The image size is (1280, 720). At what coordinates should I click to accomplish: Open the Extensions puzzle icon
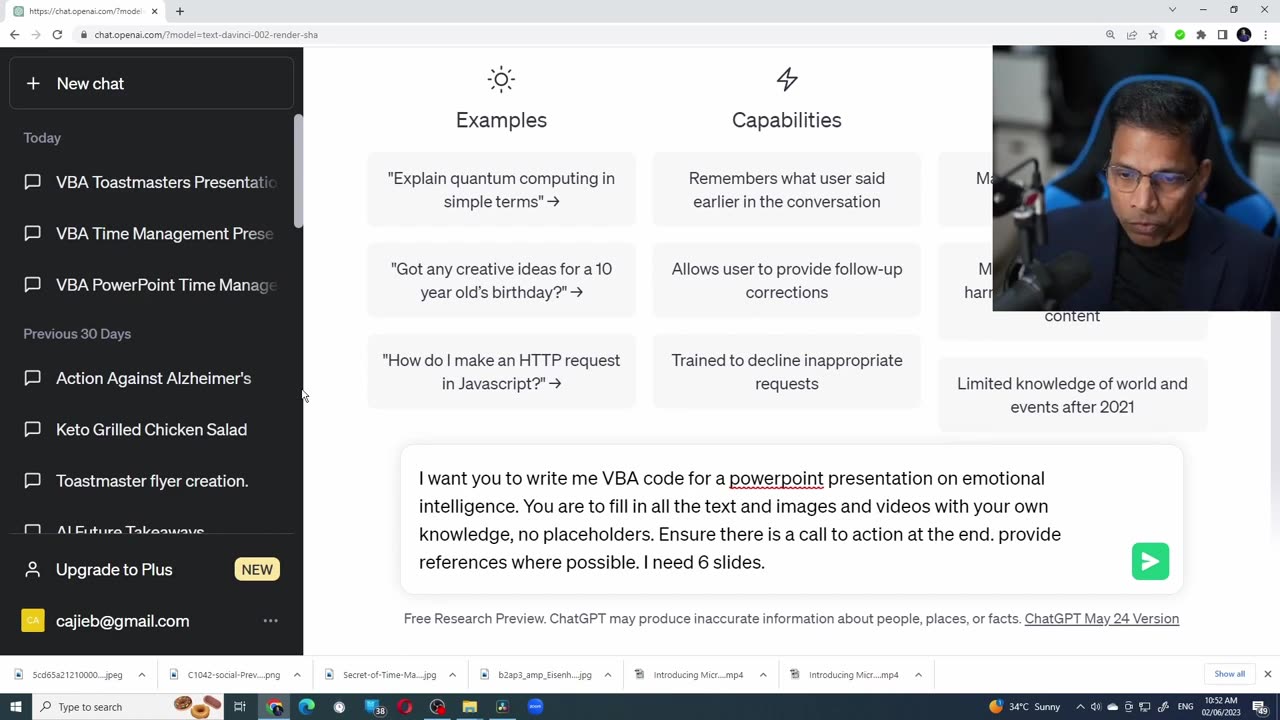[x=1201, y=35]
